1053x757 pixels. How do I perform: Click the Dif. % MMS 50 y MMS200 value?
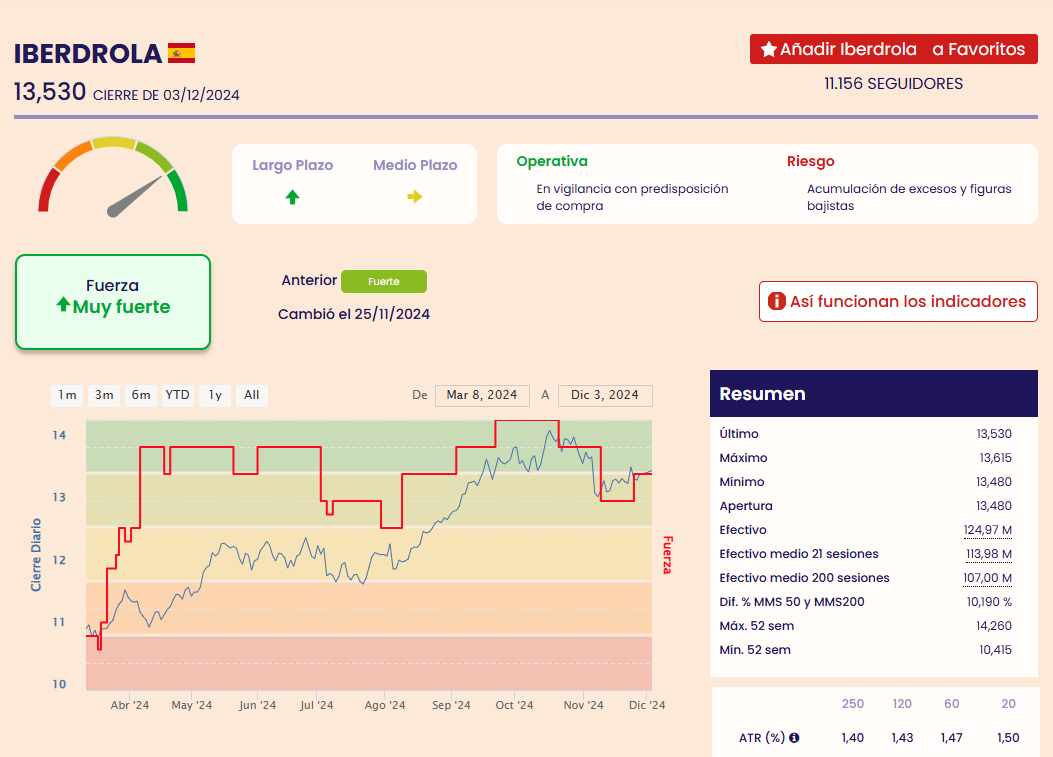pos(989,602)
